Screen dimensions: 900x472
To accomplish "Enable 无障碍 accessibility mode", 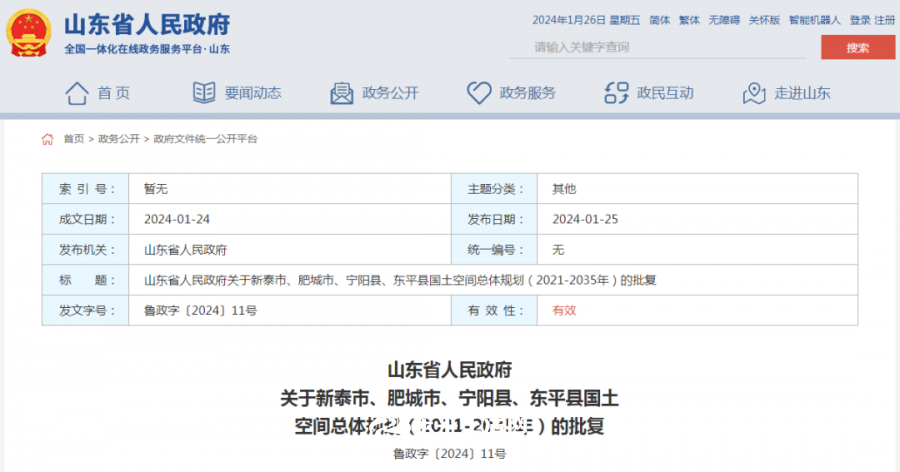I will [x=724, y=19].
